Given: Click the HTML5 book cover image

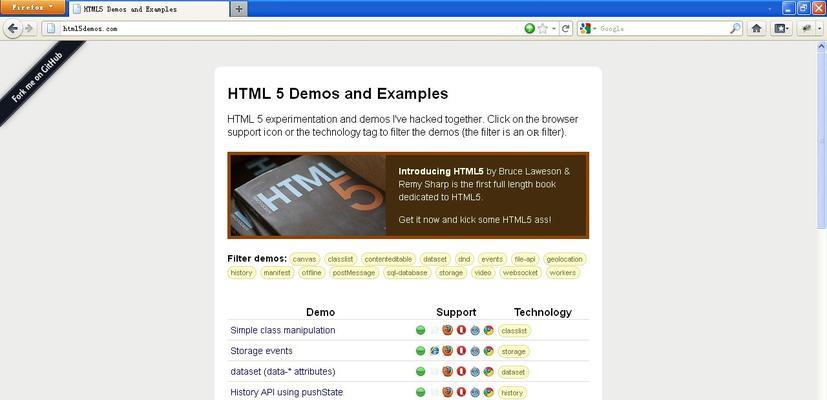Looking at the screenshot, I should (x=308, y=195).
